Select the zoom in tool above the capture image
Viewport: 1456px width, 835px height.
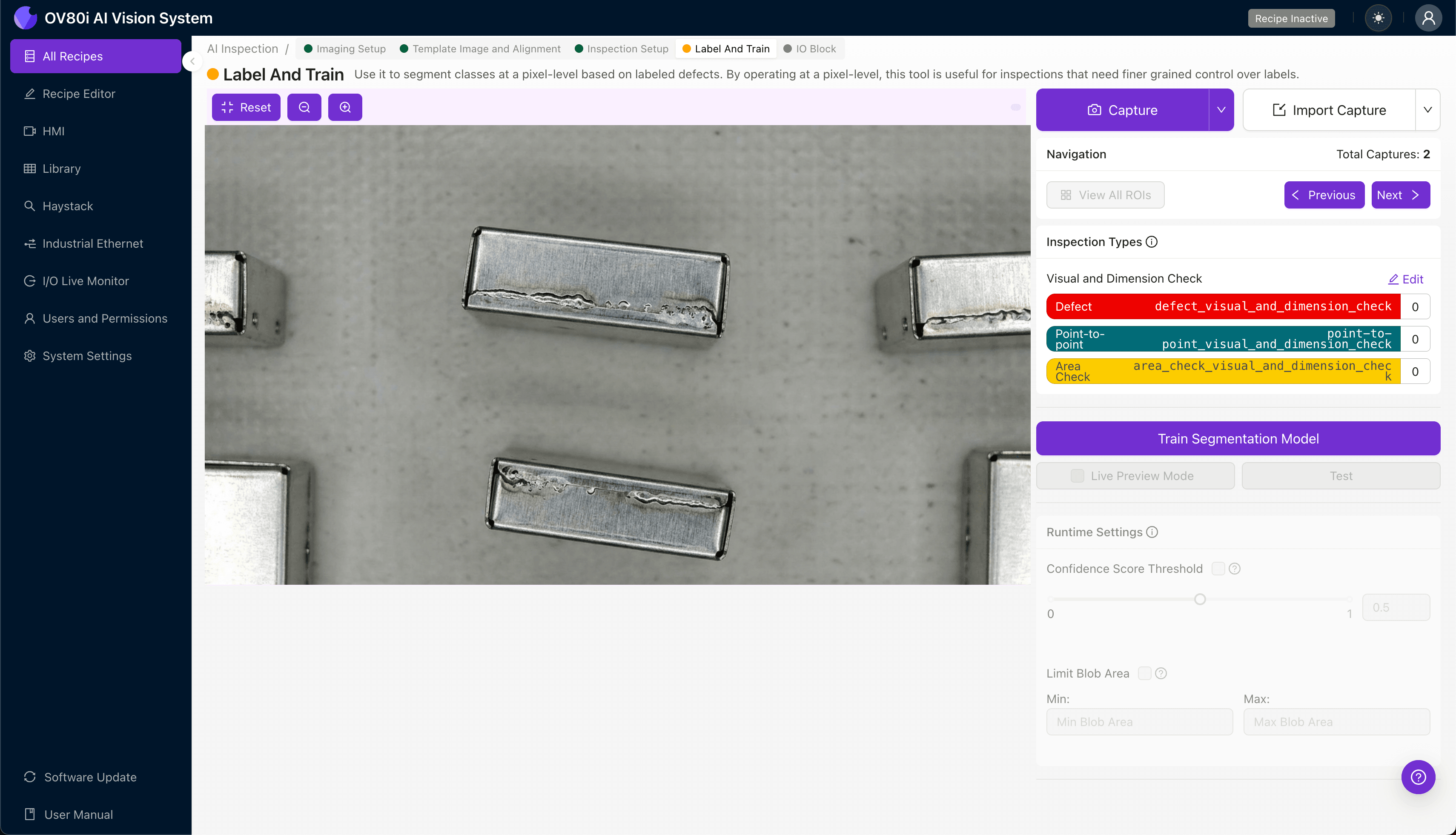345,107
